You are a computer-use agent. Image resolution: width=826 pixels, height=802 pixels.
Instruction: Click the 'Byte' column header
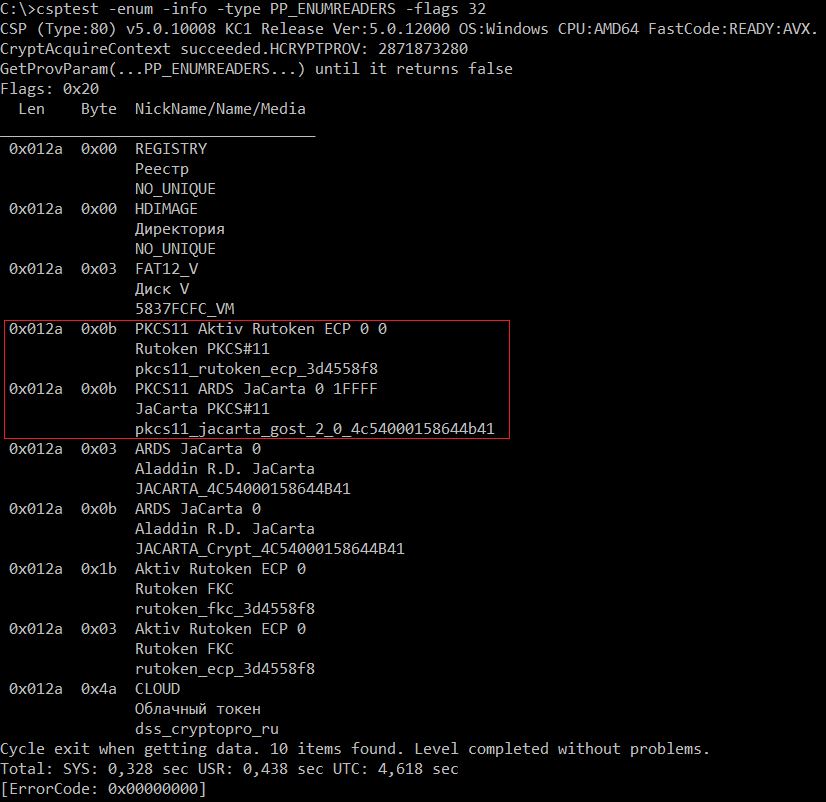[x=99, y=109]
